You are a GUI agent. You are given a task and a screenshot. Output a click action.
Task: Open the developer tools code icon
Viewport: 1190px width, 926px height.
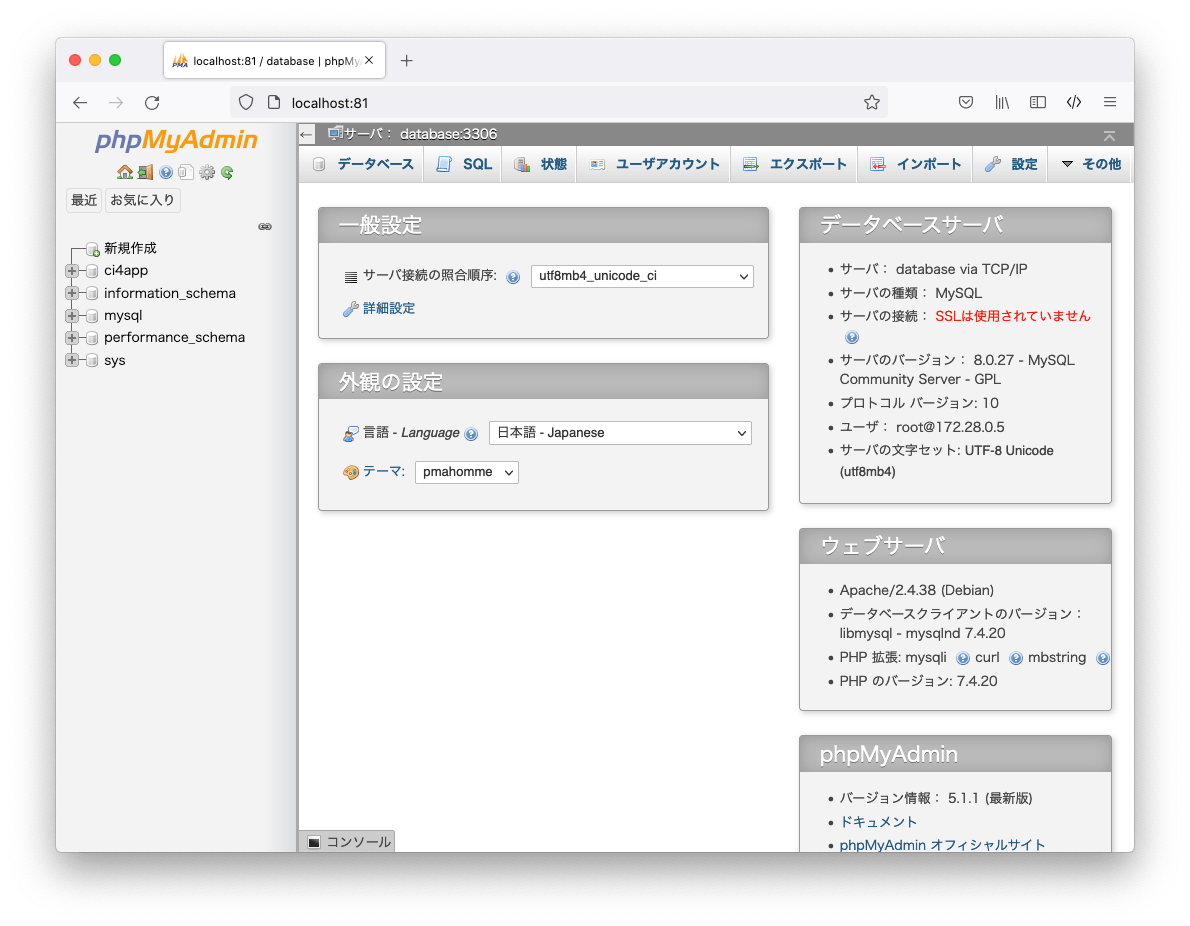(1074, 102)
